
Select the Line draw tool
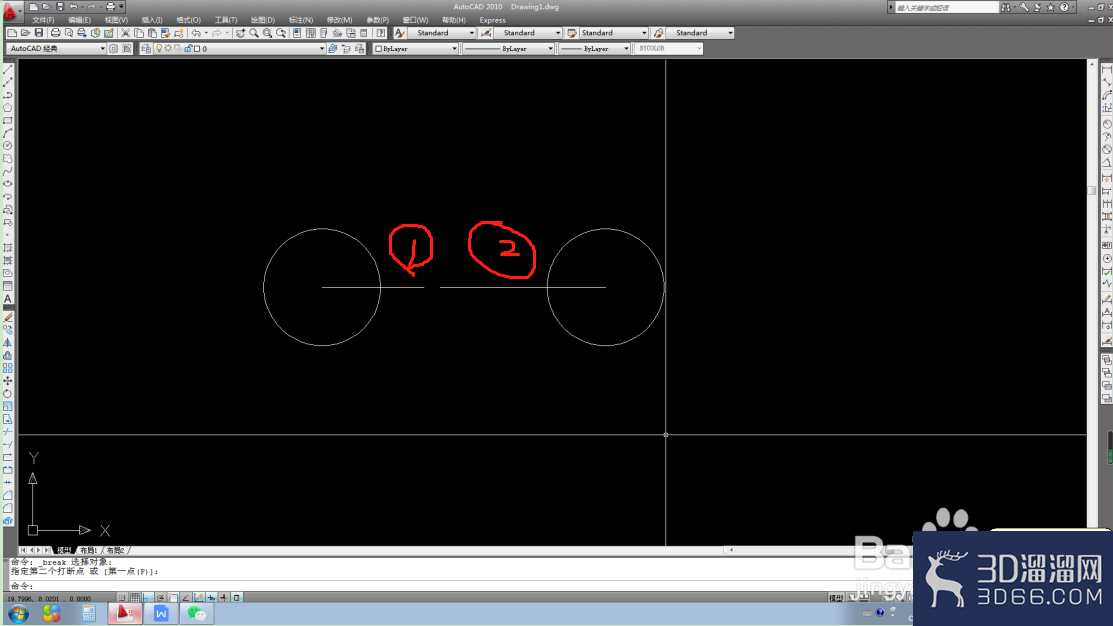pyautogui.click(x=8, y=70)
